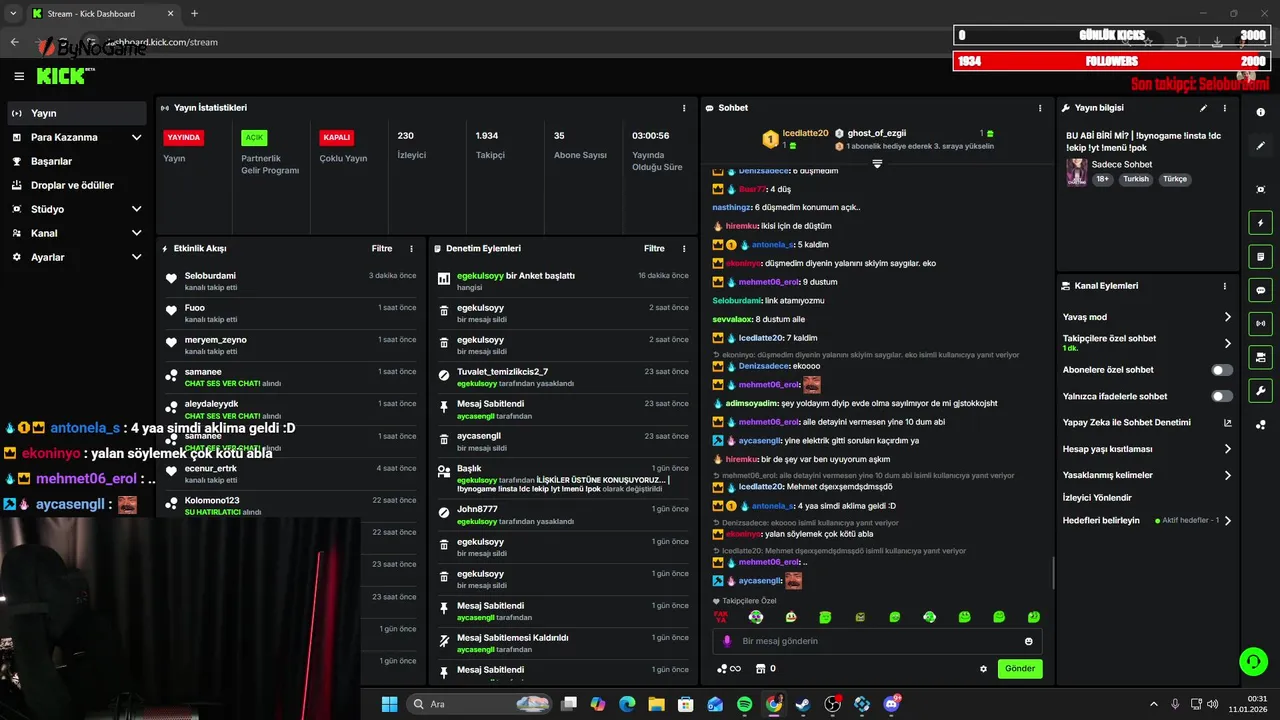Click the Türkçe tag in stream info
Screen dimensions: 1280x720
(1175, 179)
